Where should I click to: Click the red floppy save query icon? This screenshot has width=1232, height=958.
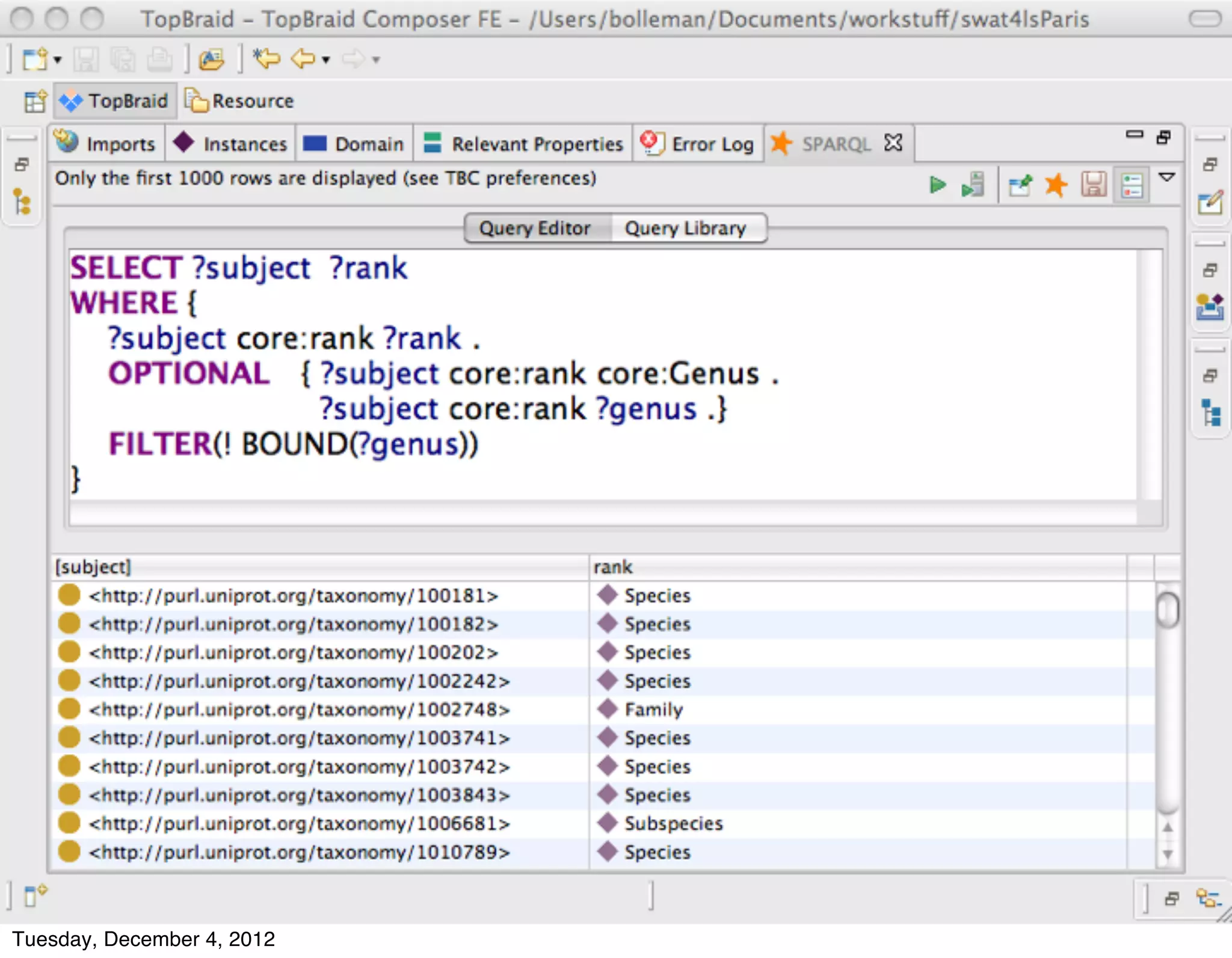1093,185
